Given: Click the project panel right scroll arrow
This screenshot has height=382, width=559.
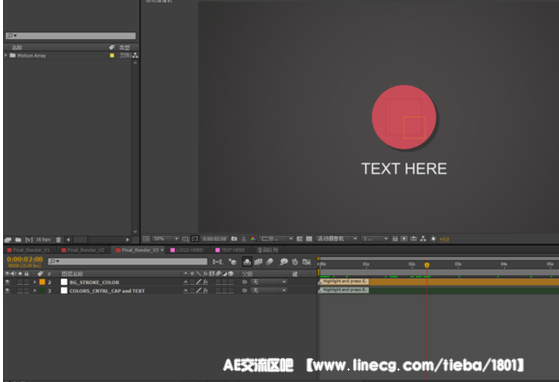Looking at the screenshot, I should click(x=127, y=240).
